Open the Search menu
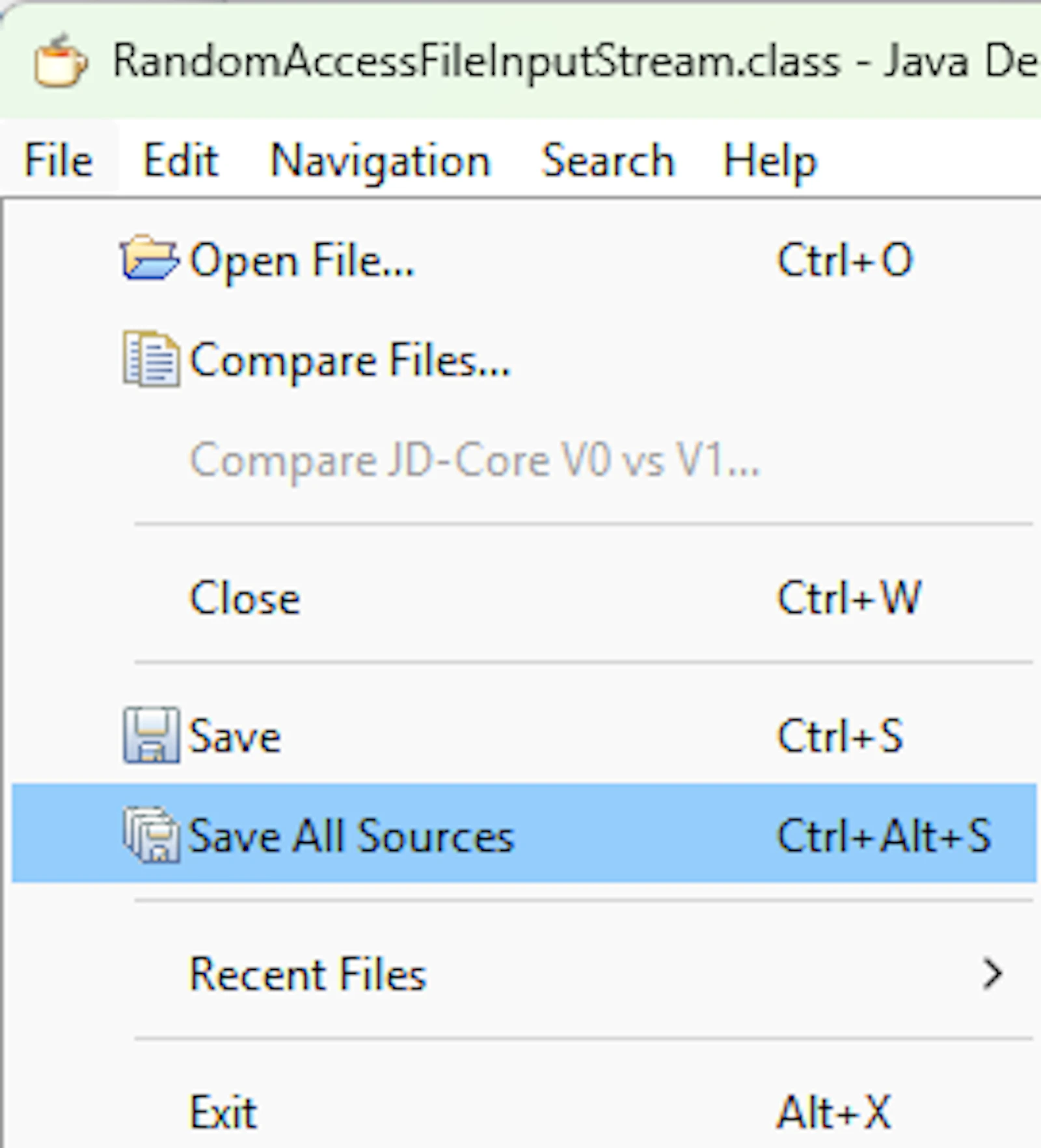The image size is (1041, 1148). click(x=608, y=160)
